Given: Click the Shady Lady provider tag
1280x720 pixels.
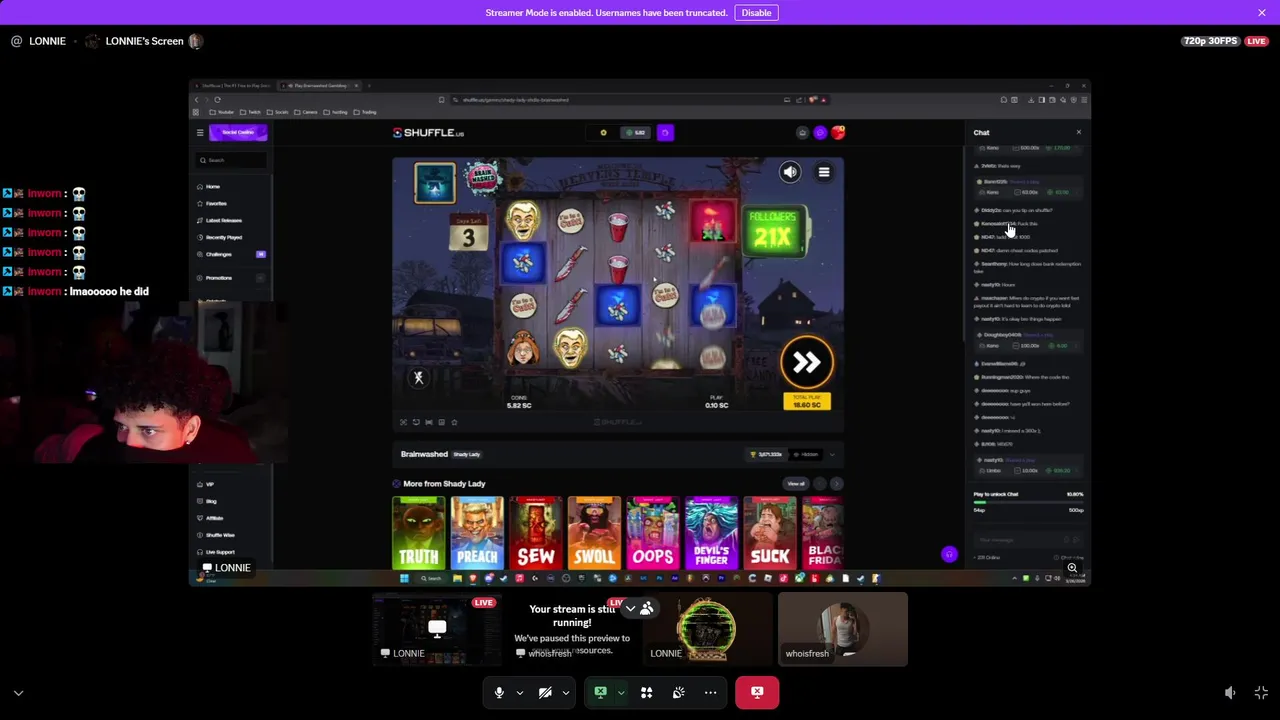Looking at the screenshot, I should pos(467,454).
